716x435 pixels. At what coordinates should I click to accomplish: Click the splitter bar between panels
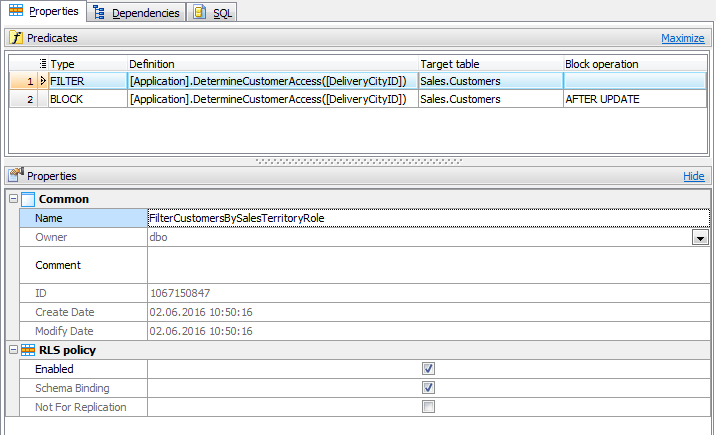click(358, 160)
